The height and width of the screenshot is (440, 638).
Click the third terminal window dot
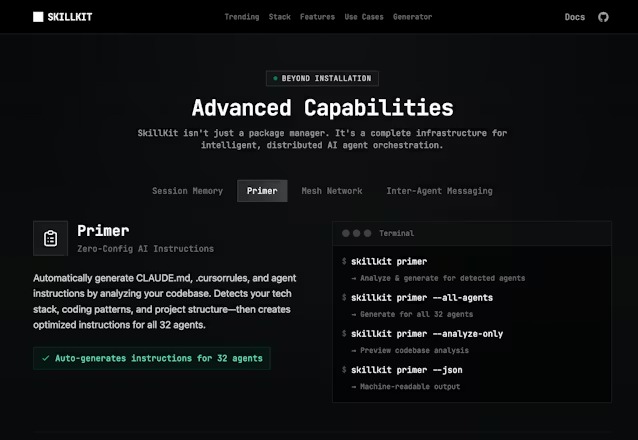point(367,233)
